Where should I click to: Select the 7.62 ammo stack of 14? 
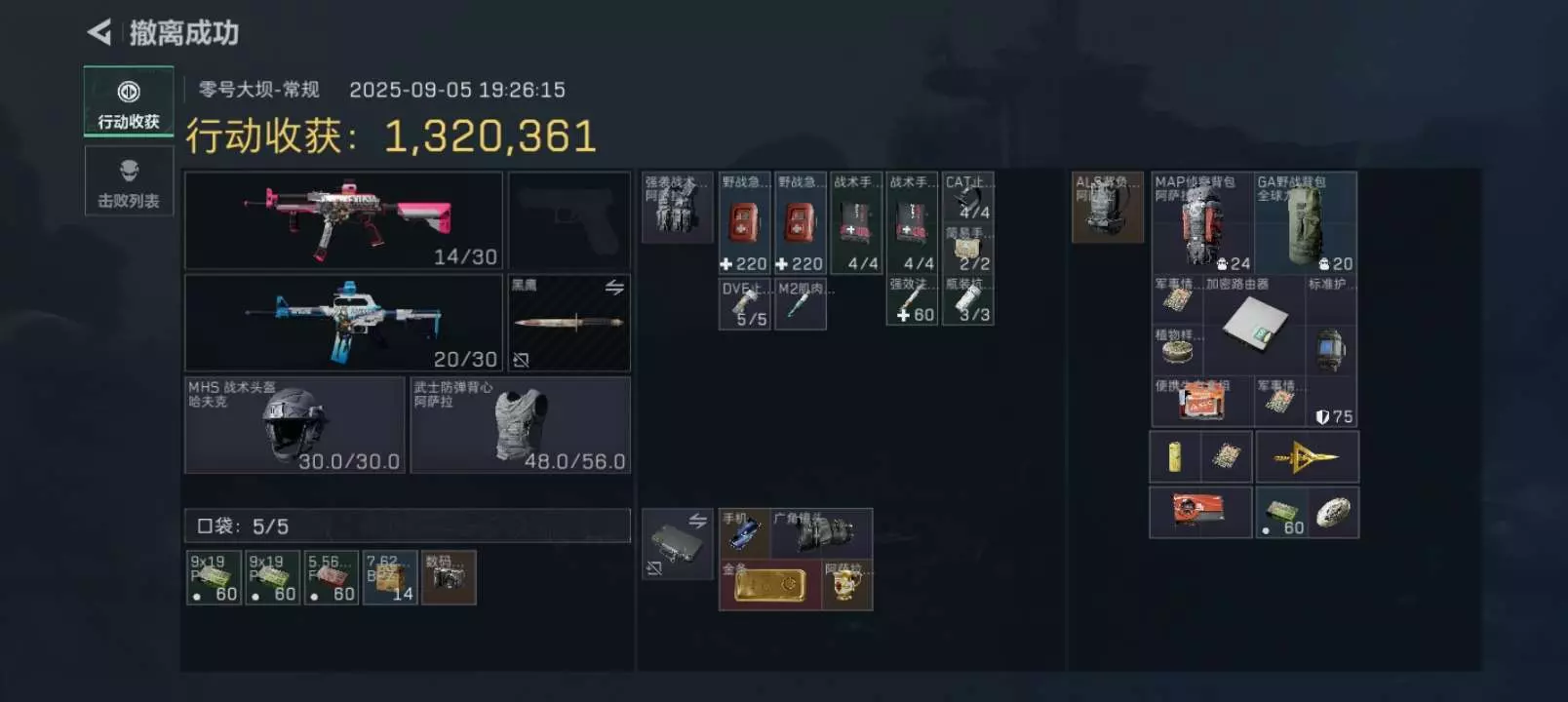tap(390, 577)
